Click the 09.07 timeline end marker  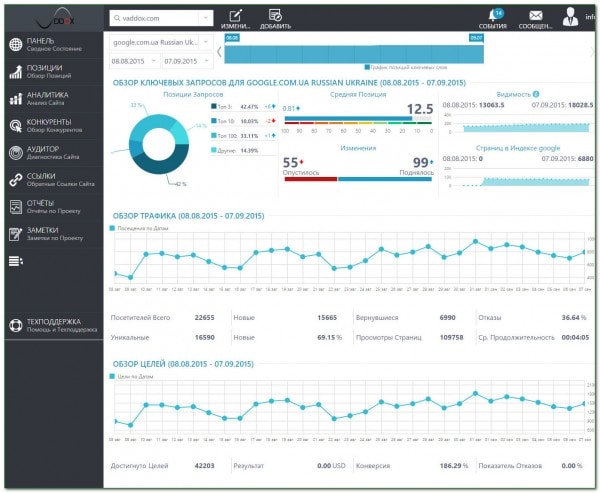tap(476, 38)
